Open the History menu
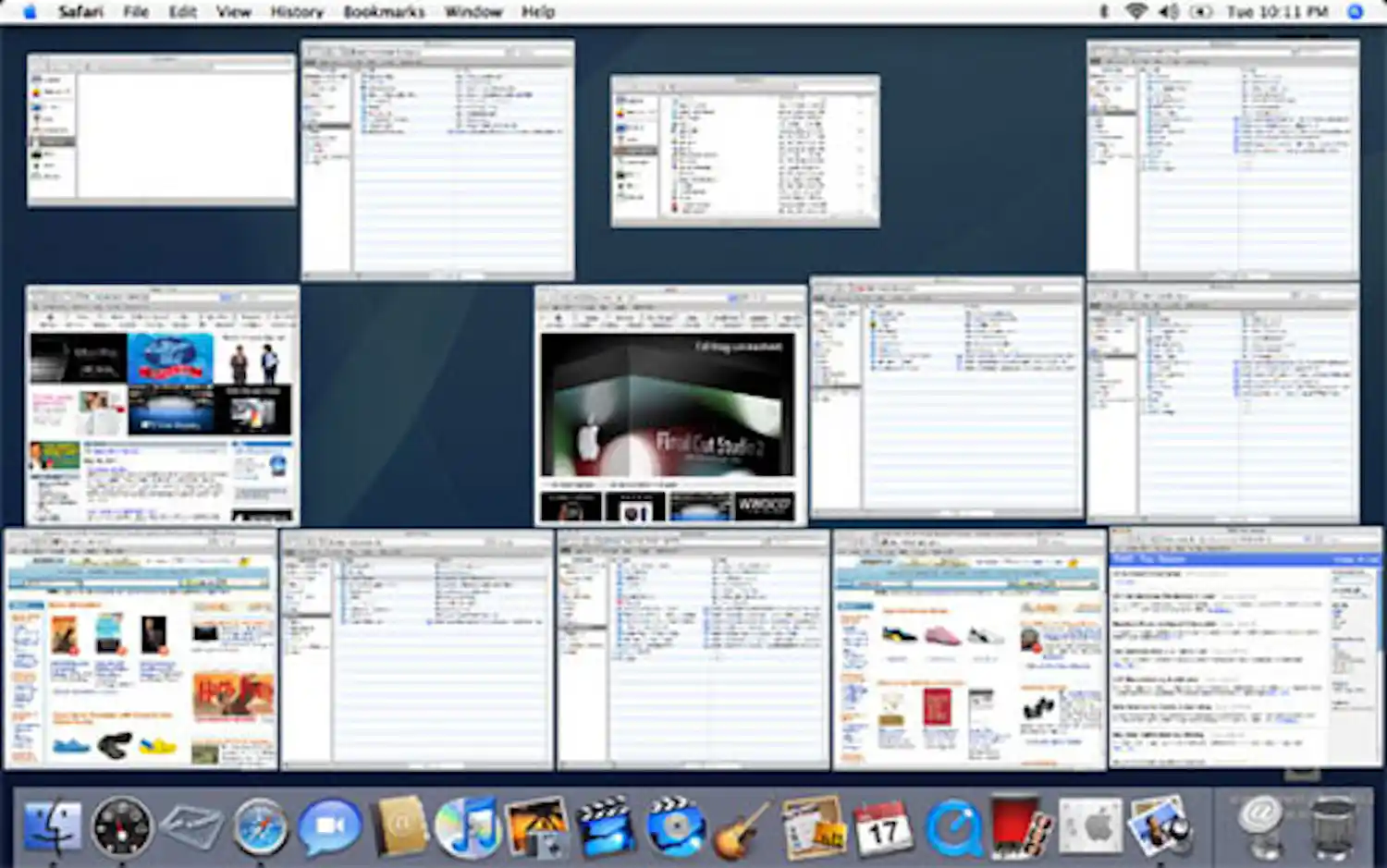 point(296,11)
